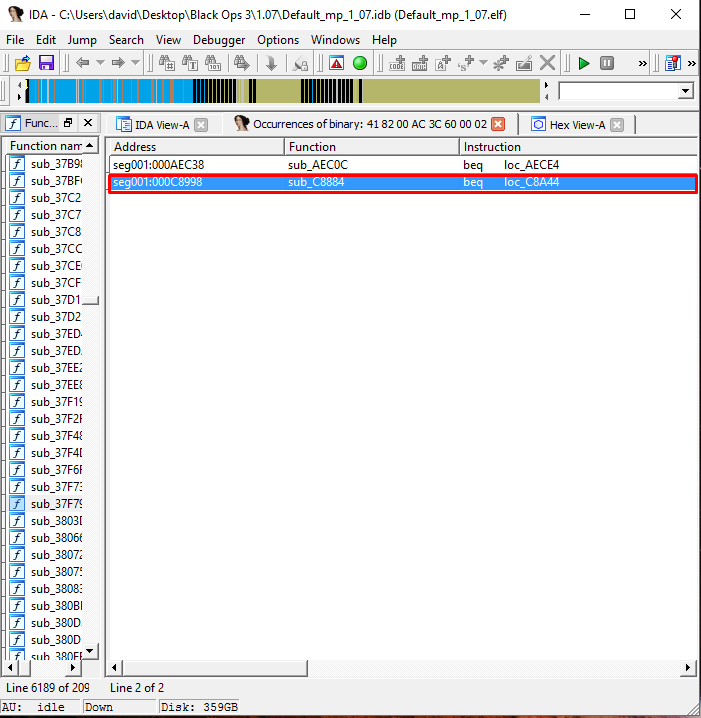Open the Edit menu
701x718 pixels.
tap(46, 40)
